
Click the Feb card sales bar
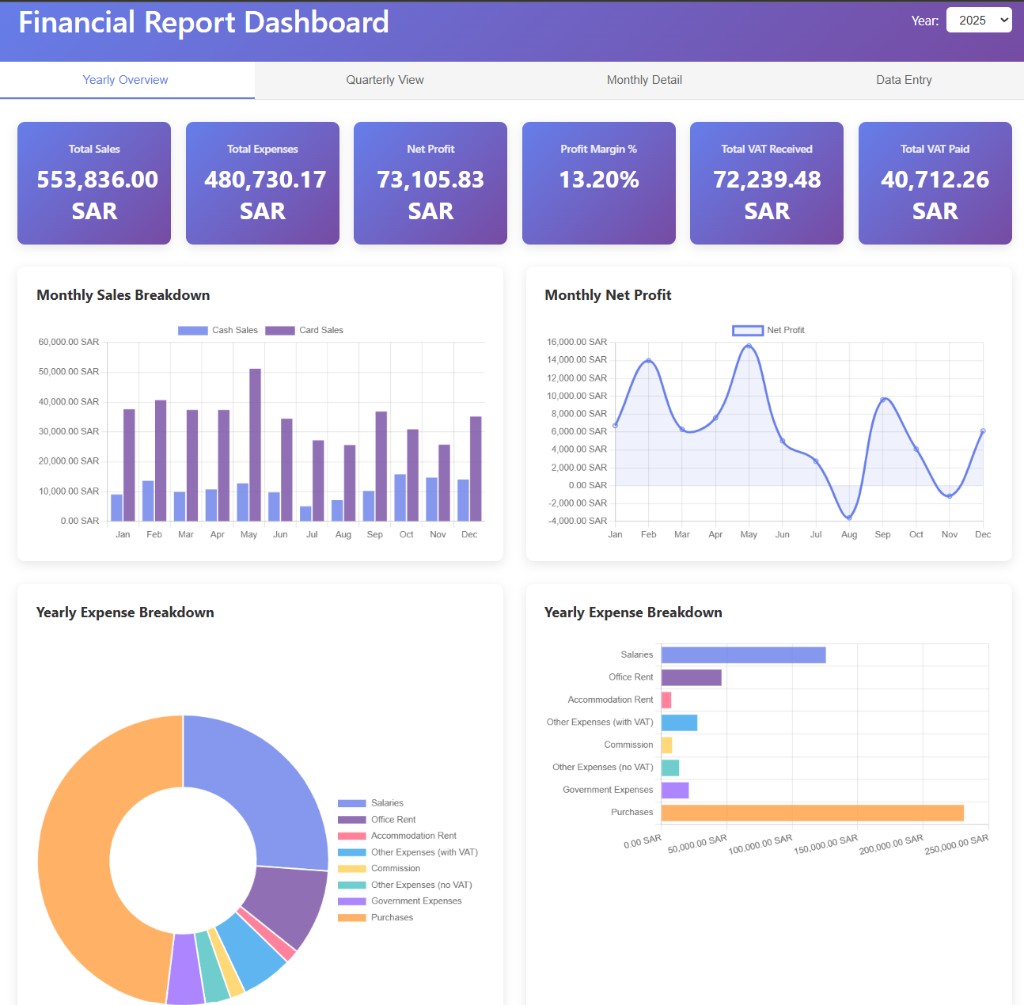click(161, 460)
